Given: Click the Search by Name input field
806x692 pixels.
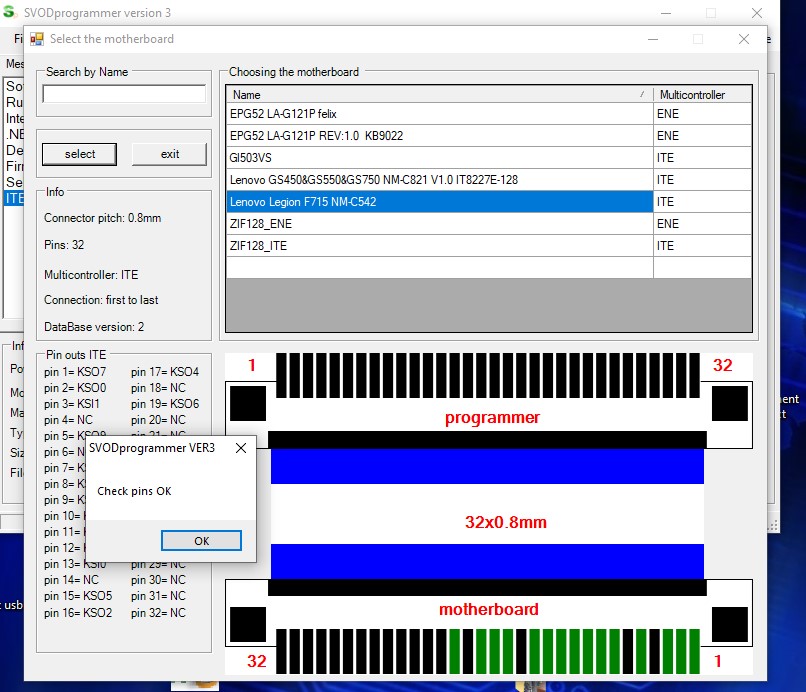Looking at the screenshot, I should (x=124, y=94).
